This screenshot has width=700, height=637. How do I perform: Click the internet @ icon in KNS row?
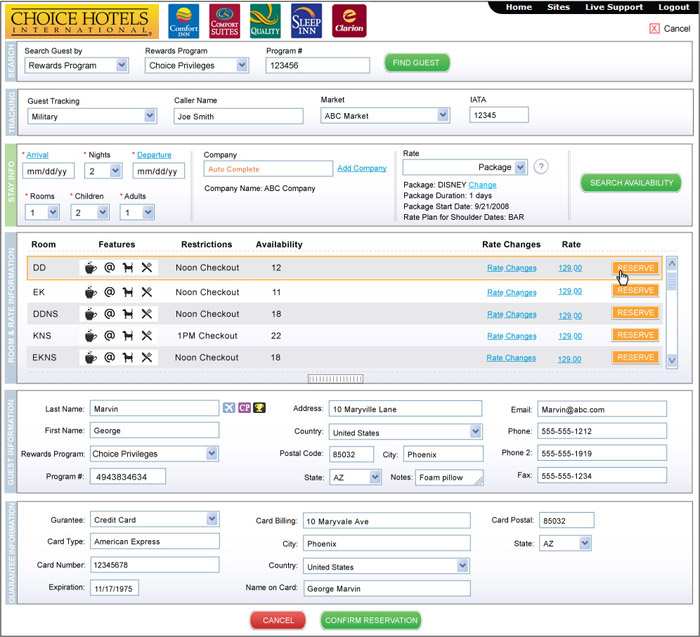pos(109,335)
